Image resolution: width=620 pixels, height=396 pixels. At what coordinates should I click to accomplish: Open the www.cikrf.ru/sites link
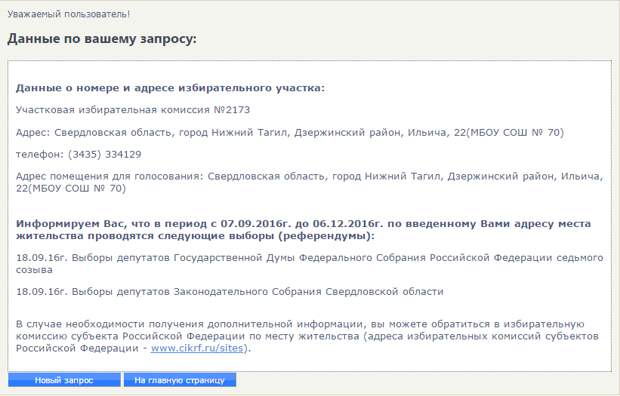(197, 348)
